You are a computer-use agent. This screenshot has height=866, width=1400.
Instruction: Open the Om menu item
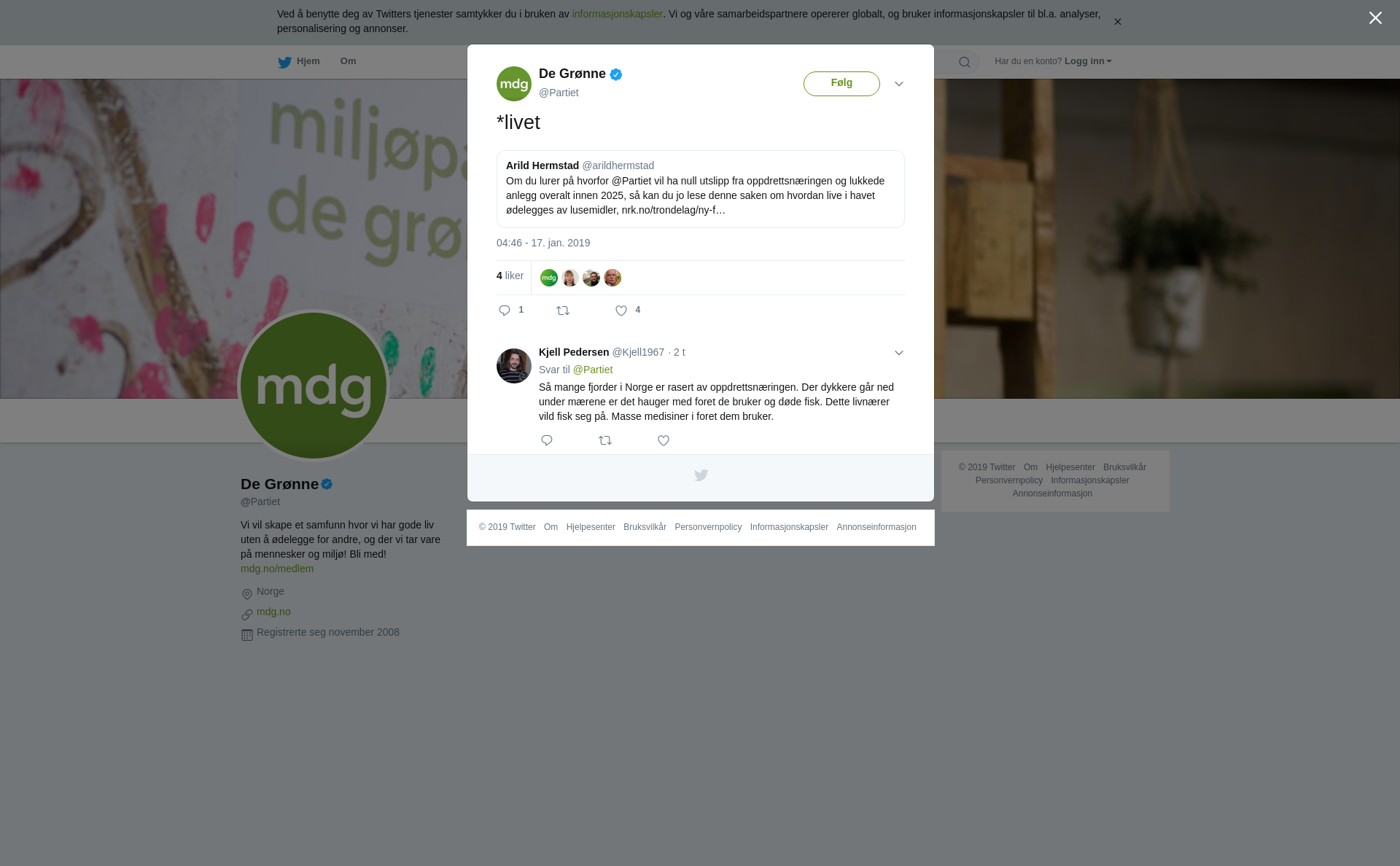tap(348, 61)
